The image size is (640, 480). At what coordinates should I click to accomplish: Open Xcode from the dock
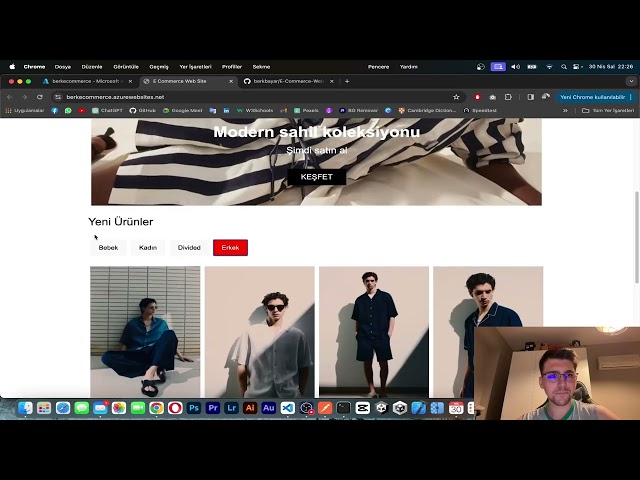418,408
